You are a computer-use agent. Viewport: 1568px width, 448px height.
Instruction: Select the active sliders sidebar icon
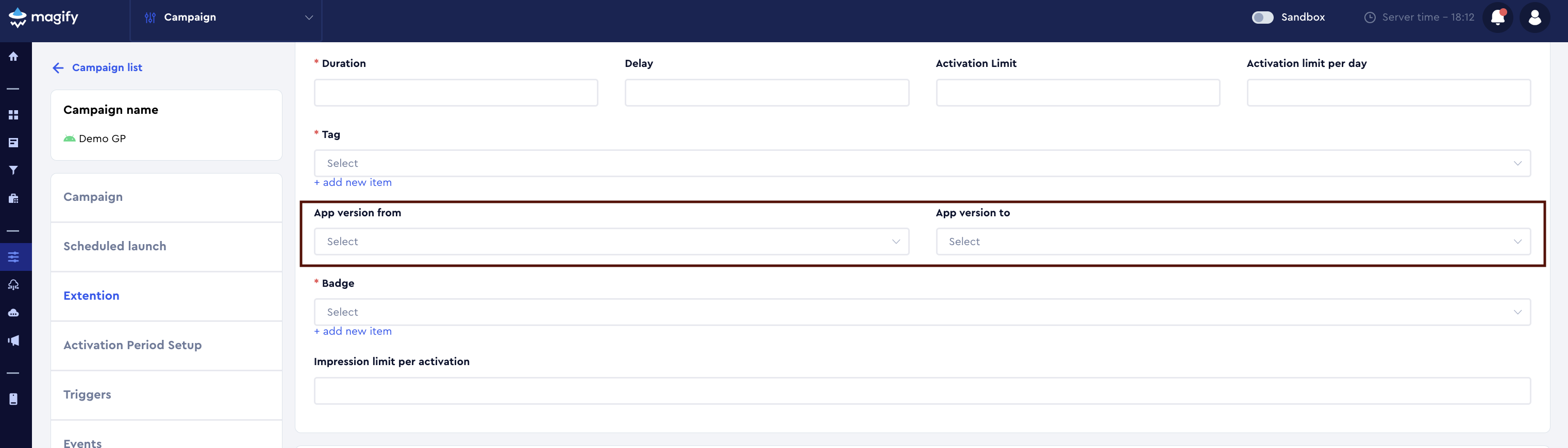pyautogui.click(x=13, y=256)
